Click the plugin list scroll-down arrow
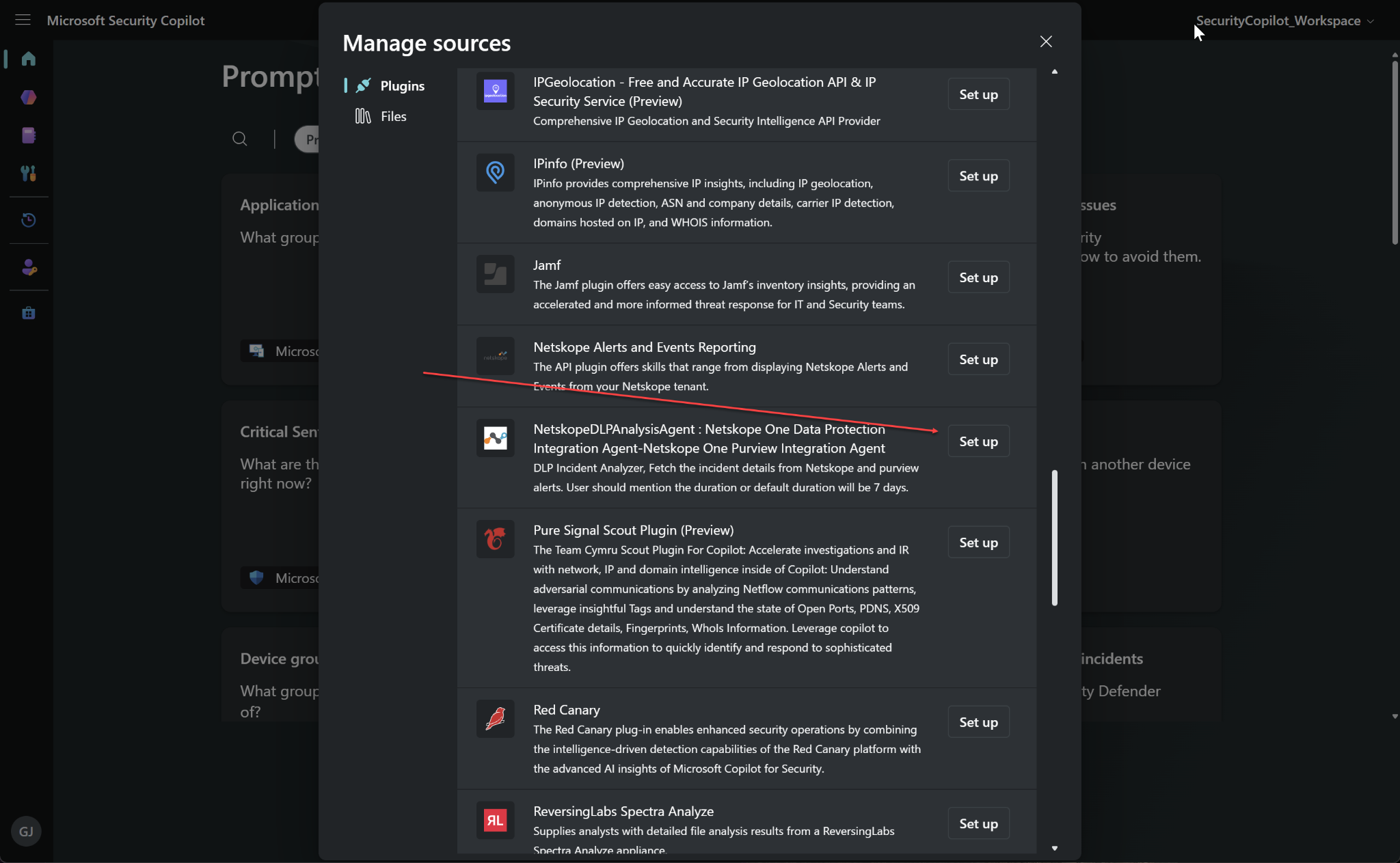 point(1055,848)
